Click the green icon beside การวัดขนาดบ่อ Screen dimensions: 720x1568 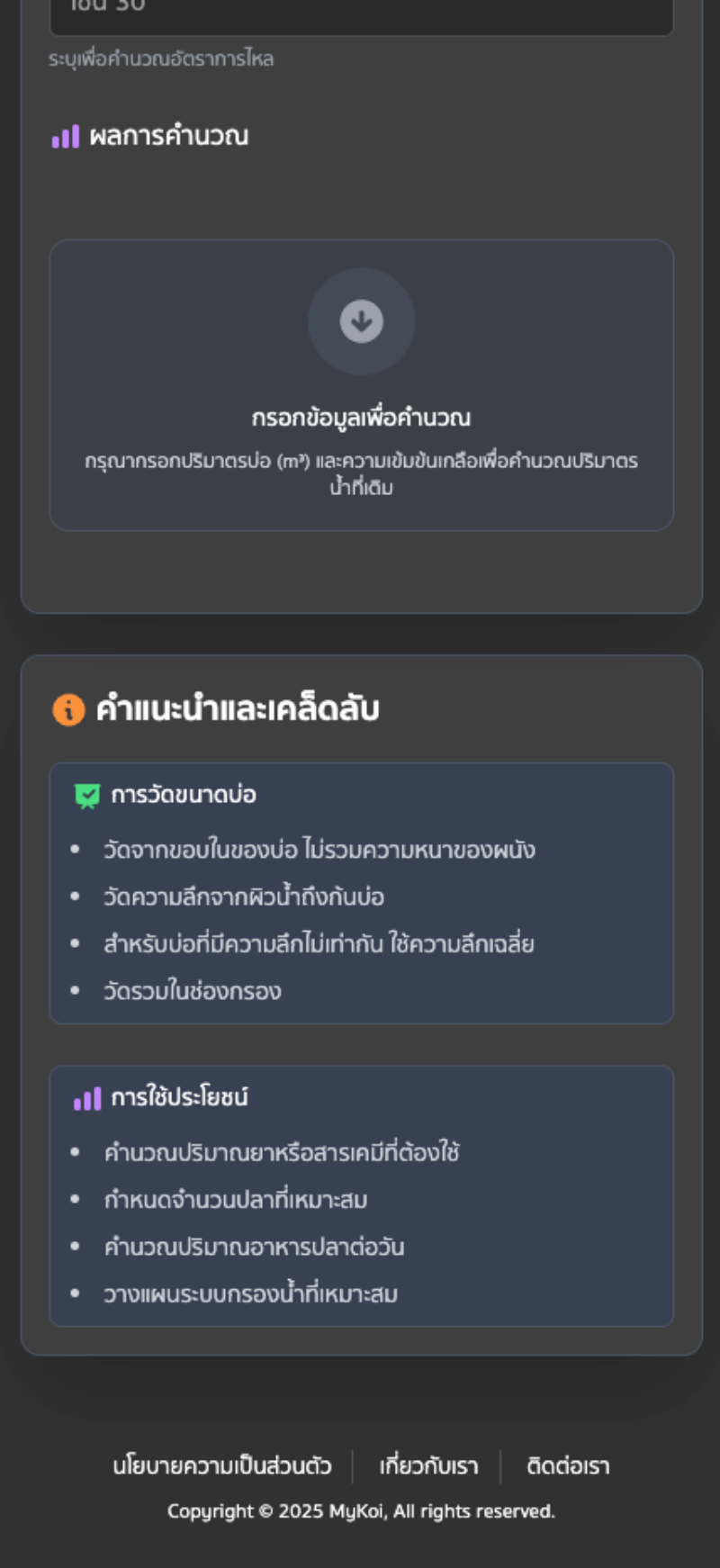tap(87, 796)
